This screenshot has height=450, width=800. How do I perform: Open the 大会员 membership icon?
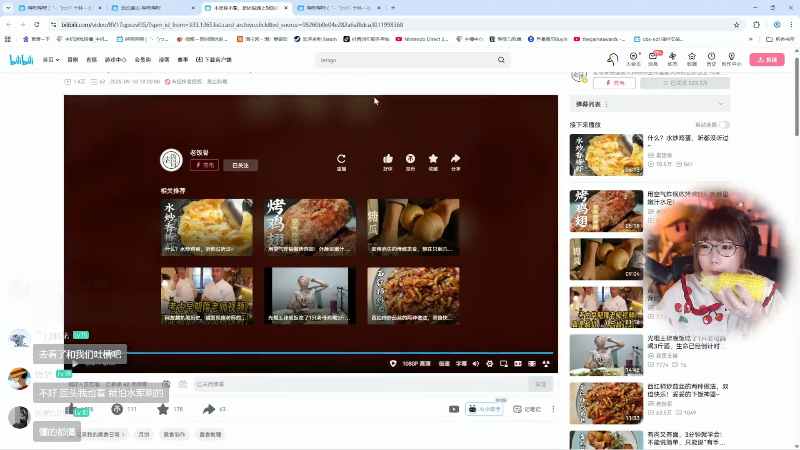(633, 59)
